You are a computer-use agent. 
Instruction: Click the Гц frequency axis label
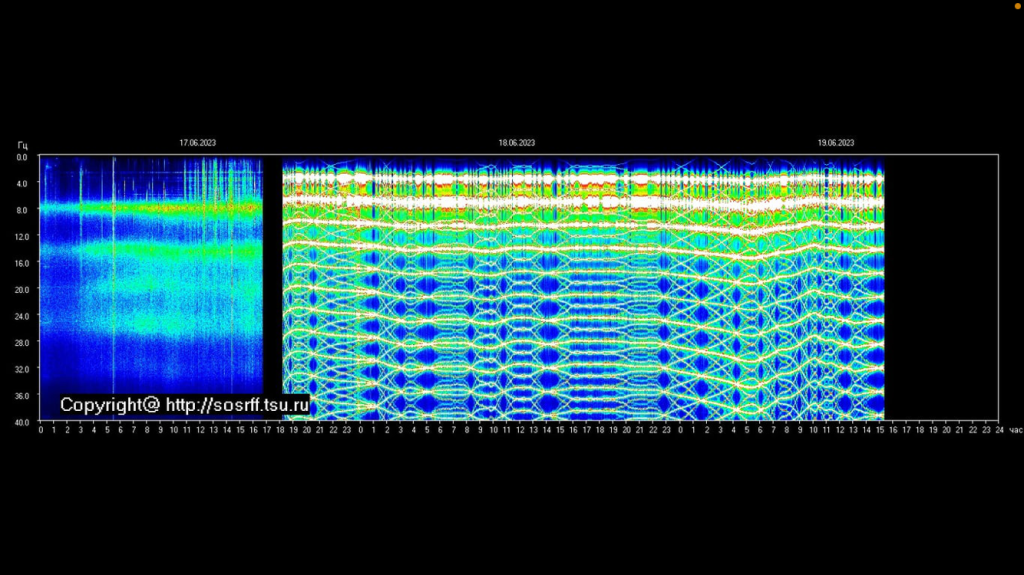[x=22, y=146]
